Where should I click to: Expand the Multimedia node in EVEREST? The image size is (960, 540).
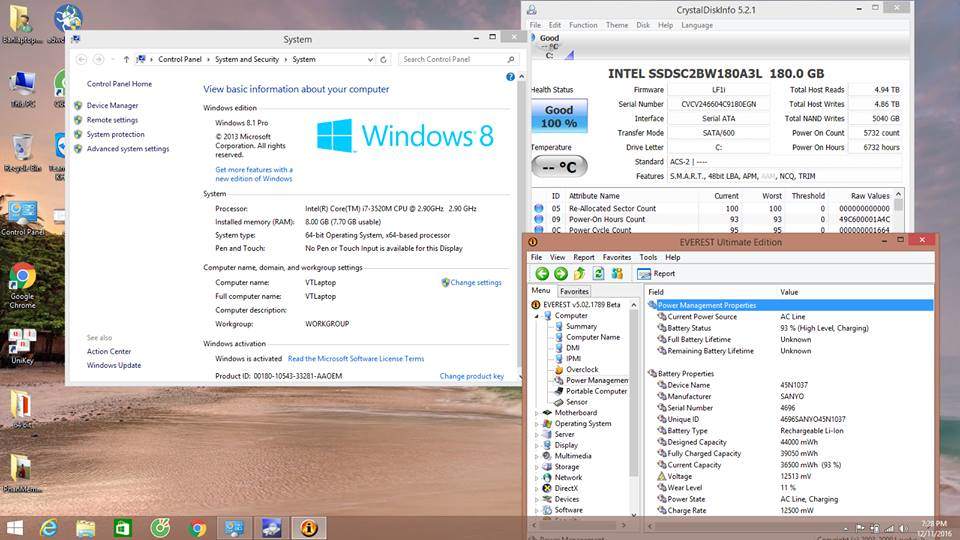coord(537,456)
